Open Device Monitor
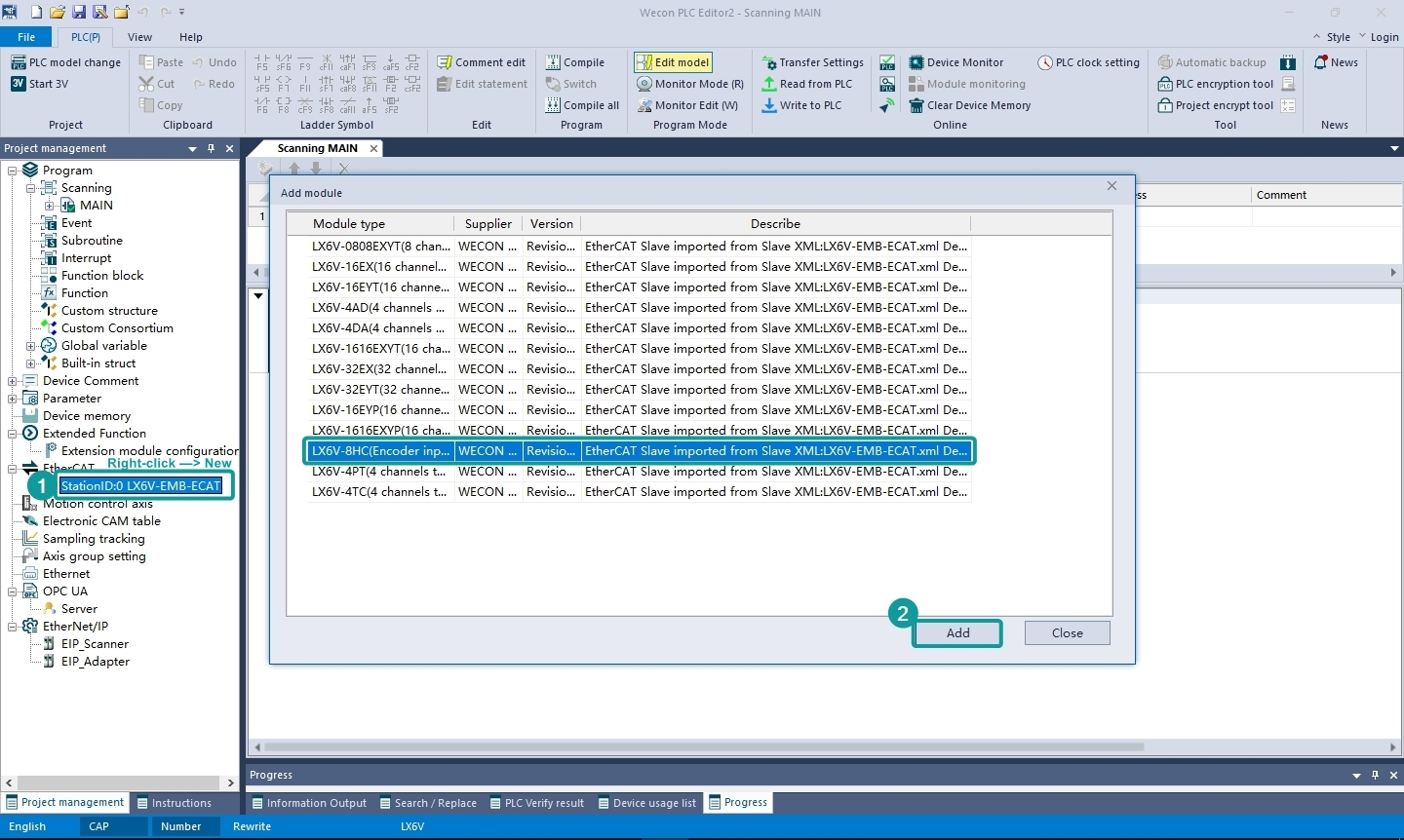The height and width of the screenshot is (840, 1404). 955,62
